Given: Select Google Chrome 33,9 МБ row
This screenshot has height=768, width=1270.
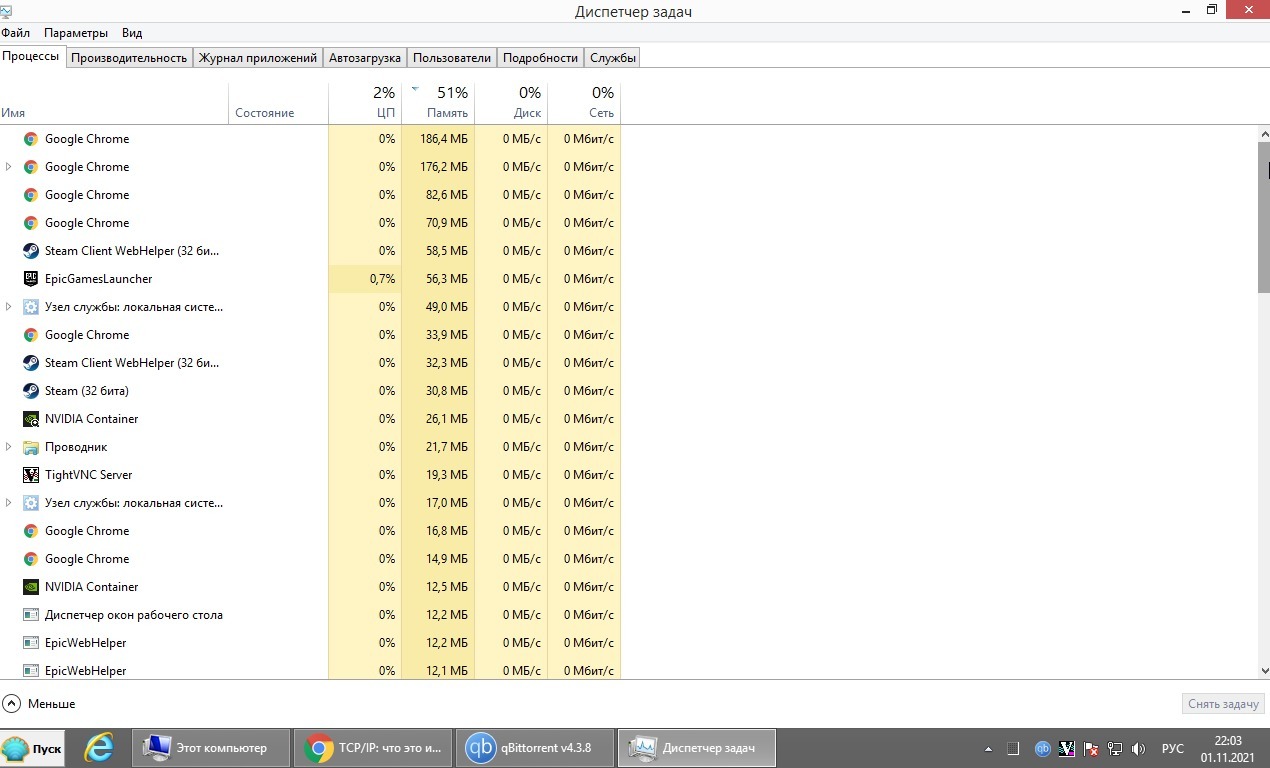Looking at the screenshot, I should click(x=310, y=335).
